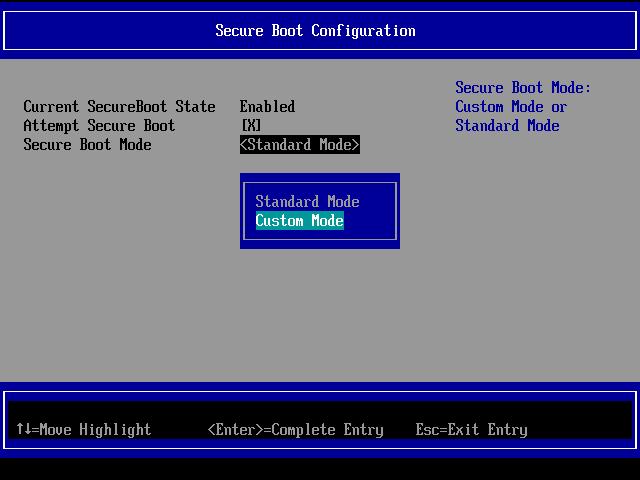Click the Secure Boot Configuration title
The image size is (640, 480).
pyautogui.click(x=315, y=31)
